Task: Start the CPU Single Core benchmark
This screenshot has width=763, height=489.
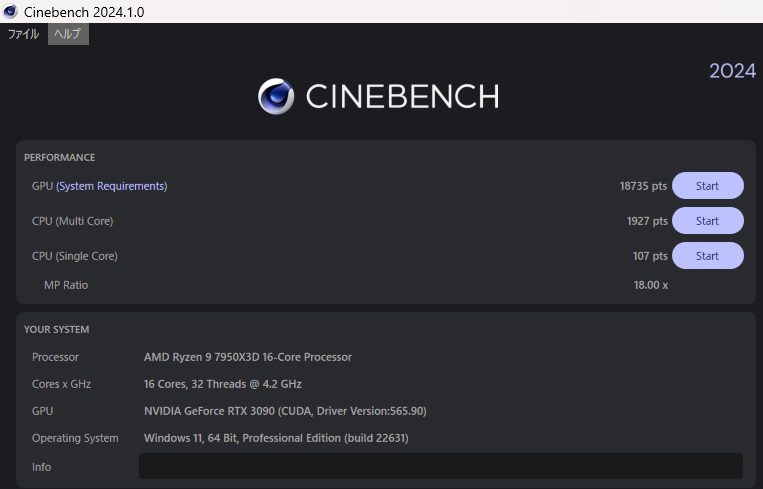Action: [x=708, y=256]
